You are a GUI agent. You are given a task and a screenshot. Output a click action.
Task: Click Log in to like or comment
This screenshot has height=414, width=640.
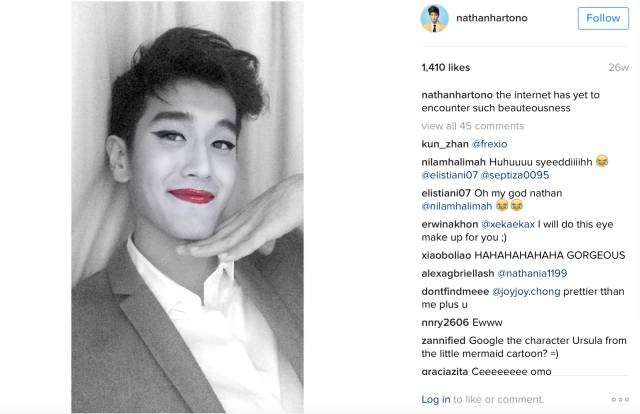[x=436, y=399]
